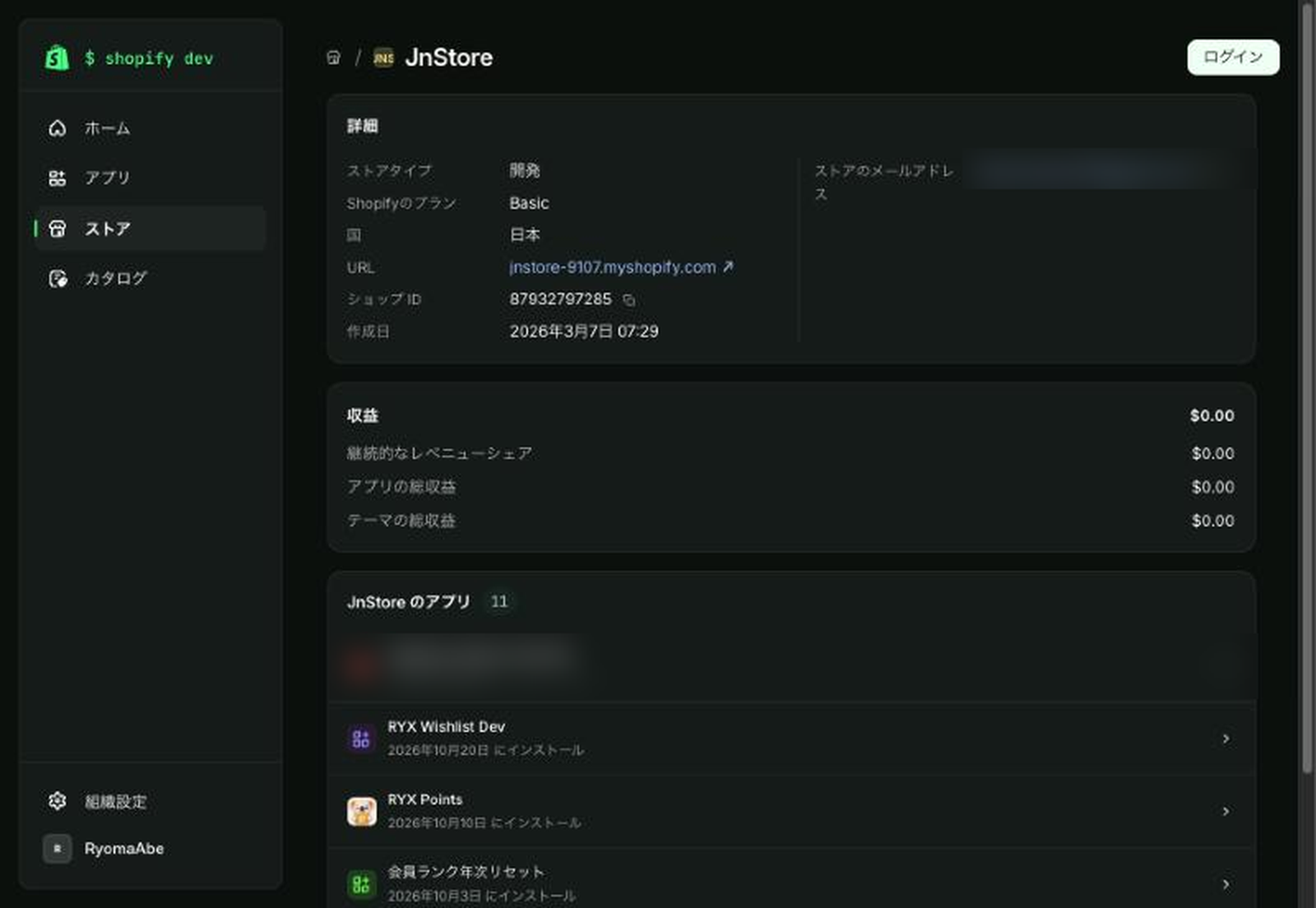Click the 開発 store type value

525,170
